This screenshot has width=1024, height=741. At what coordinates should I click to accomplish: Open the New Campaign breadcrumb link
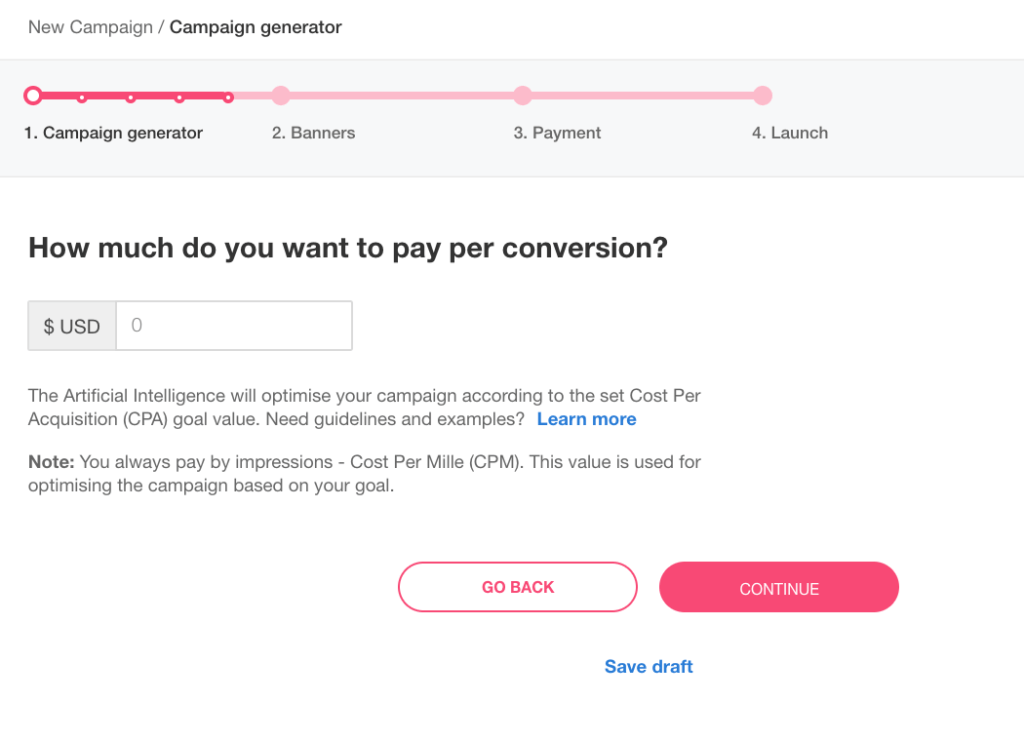pyautogui.click(x=90, y=27)
